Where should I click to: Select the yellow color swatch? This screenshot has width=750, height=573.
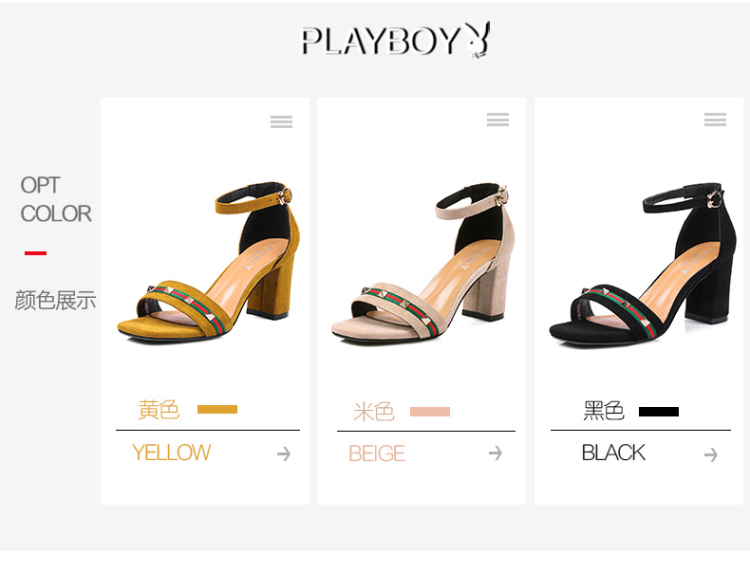coord(217,409)
